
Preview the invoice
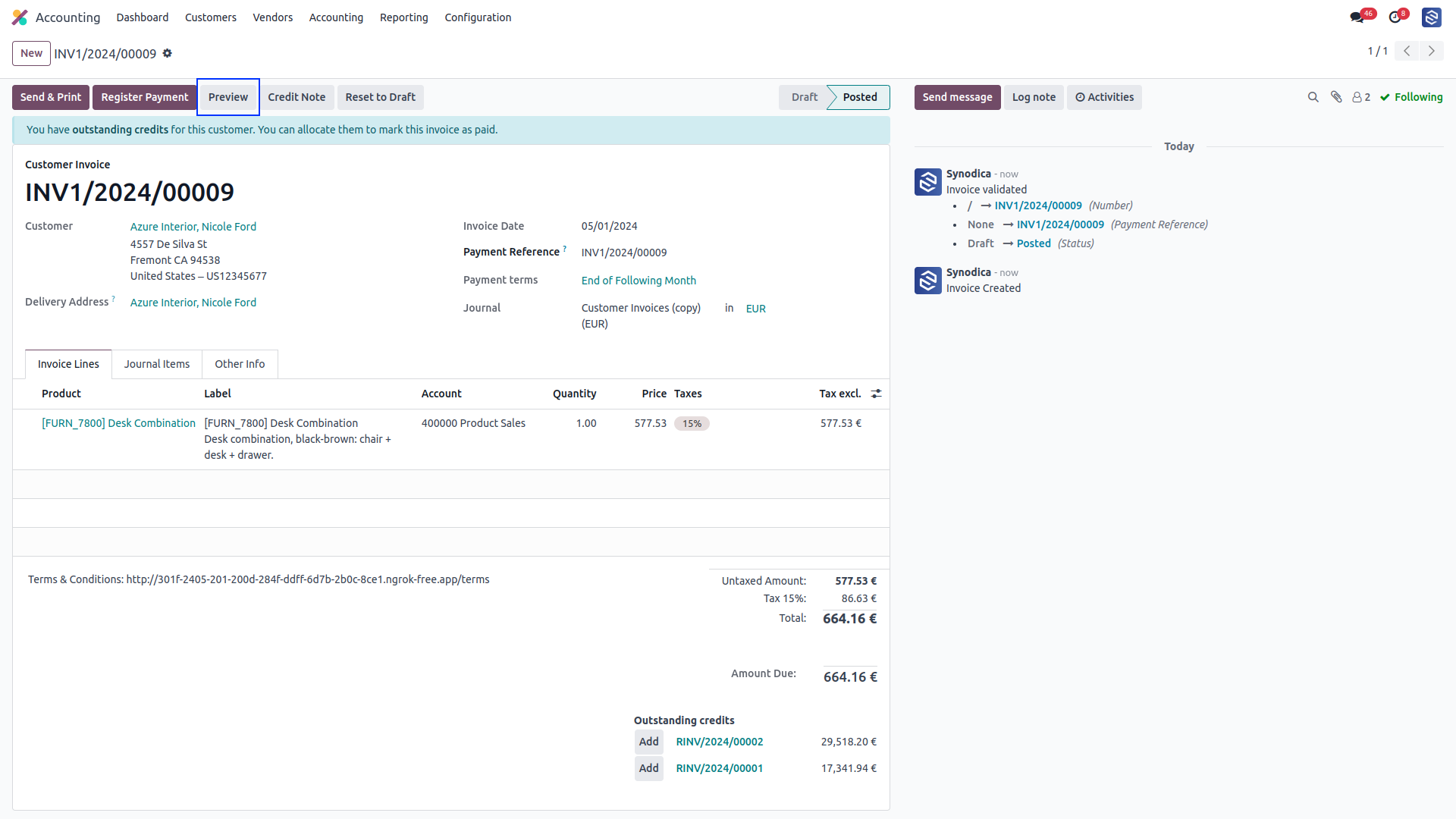tap(228, 97)
